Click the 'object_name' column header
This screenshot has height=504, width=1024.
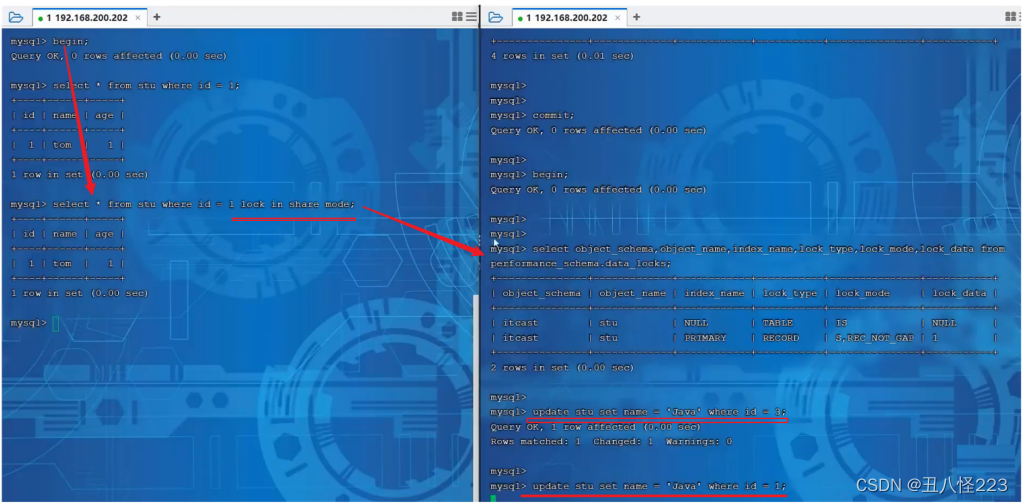point(632,293)
